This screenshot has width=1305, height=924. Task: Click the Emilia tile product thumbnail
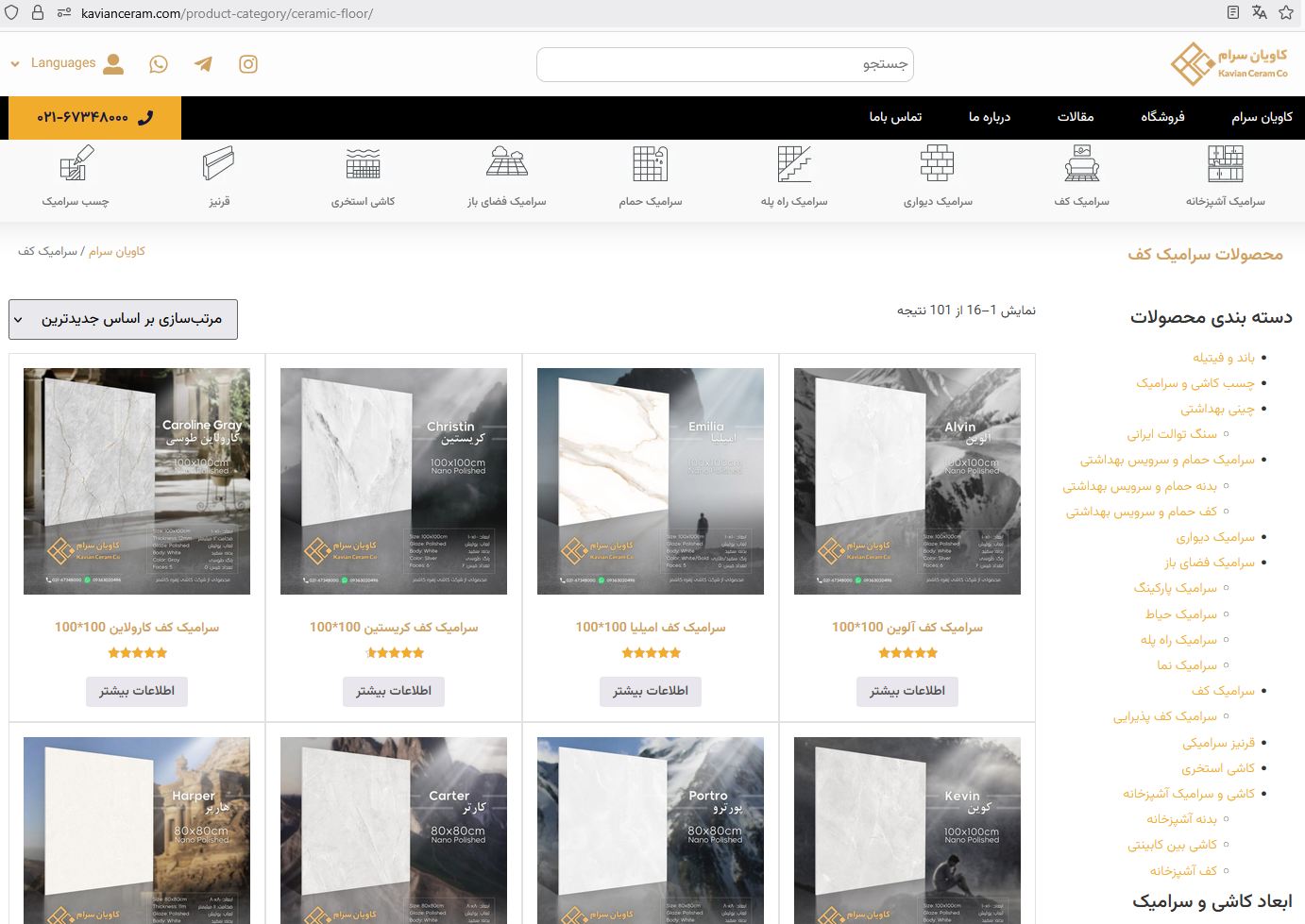[x=651, y=481]
